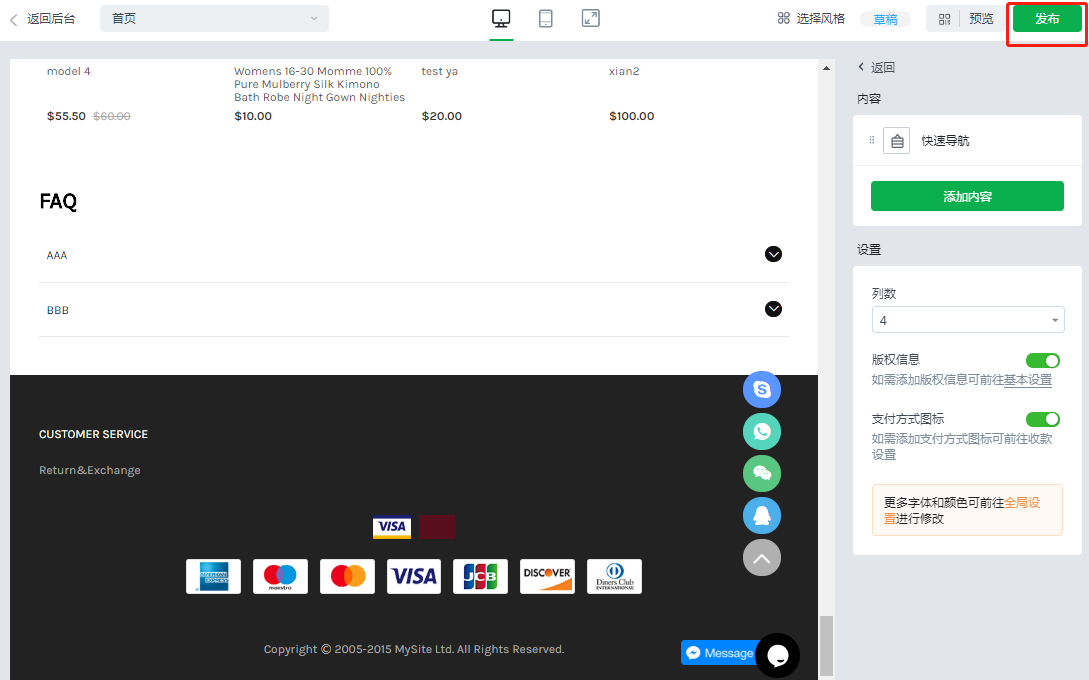This screenshot has width=1089, height=680.
Task: Click the 添加内容 button
Action: [967, 196]
